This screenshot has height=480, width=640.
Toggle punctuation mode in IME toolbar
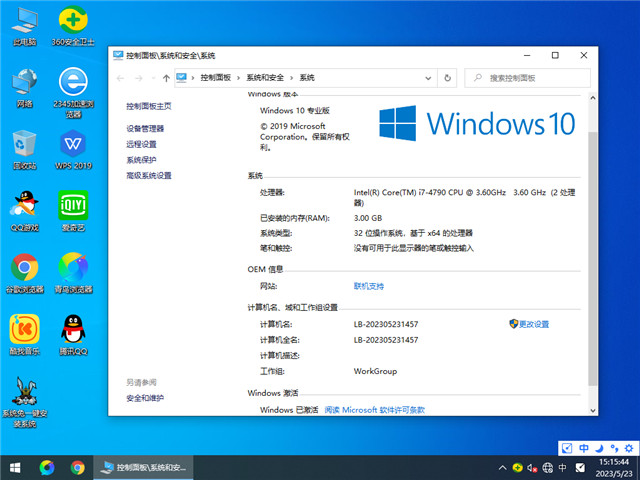point(614,448)
